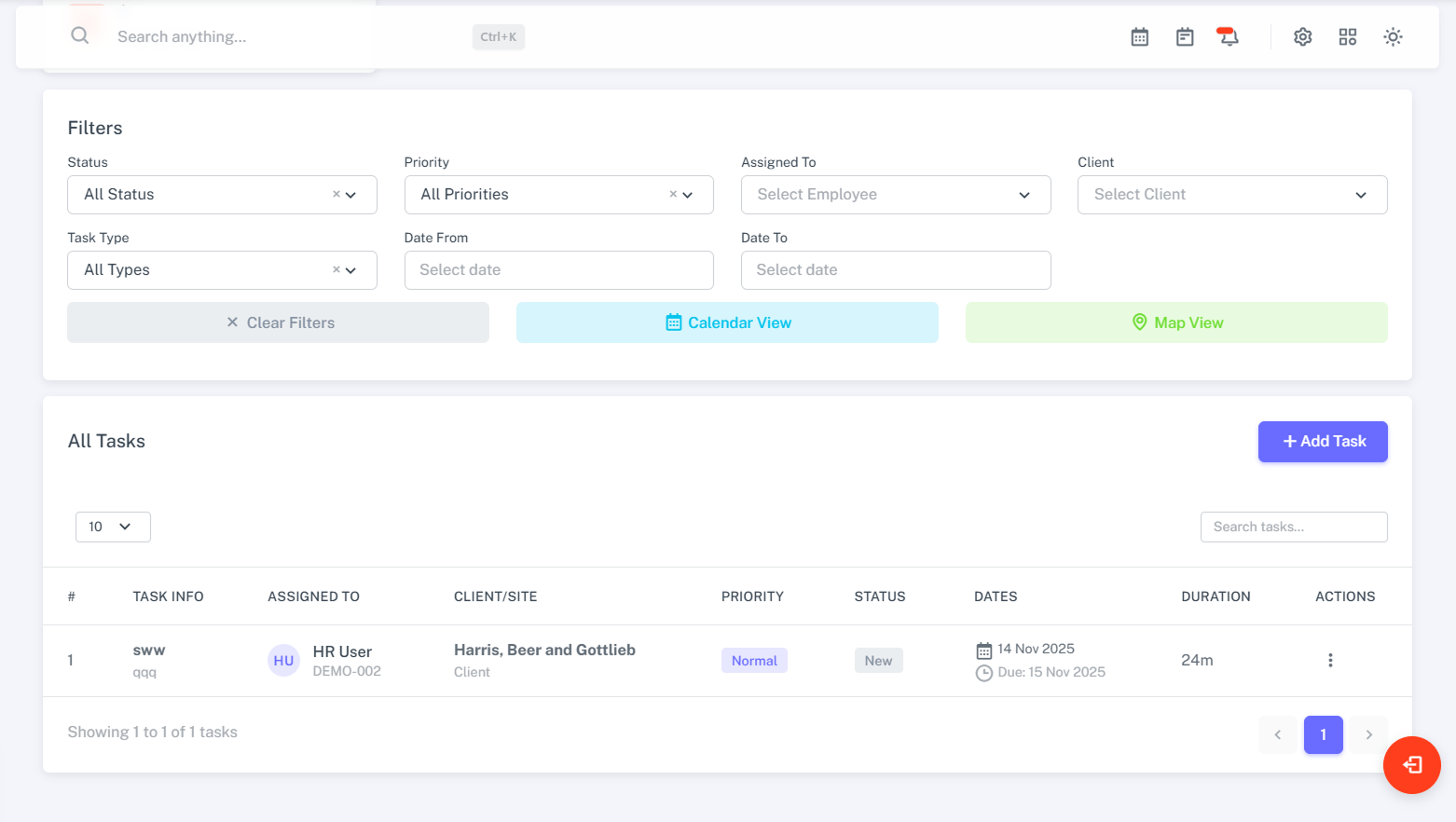Open actions menu for task sww
Image resolution: width=1456 pixels, height=822 pixels.
point(1329,660)
